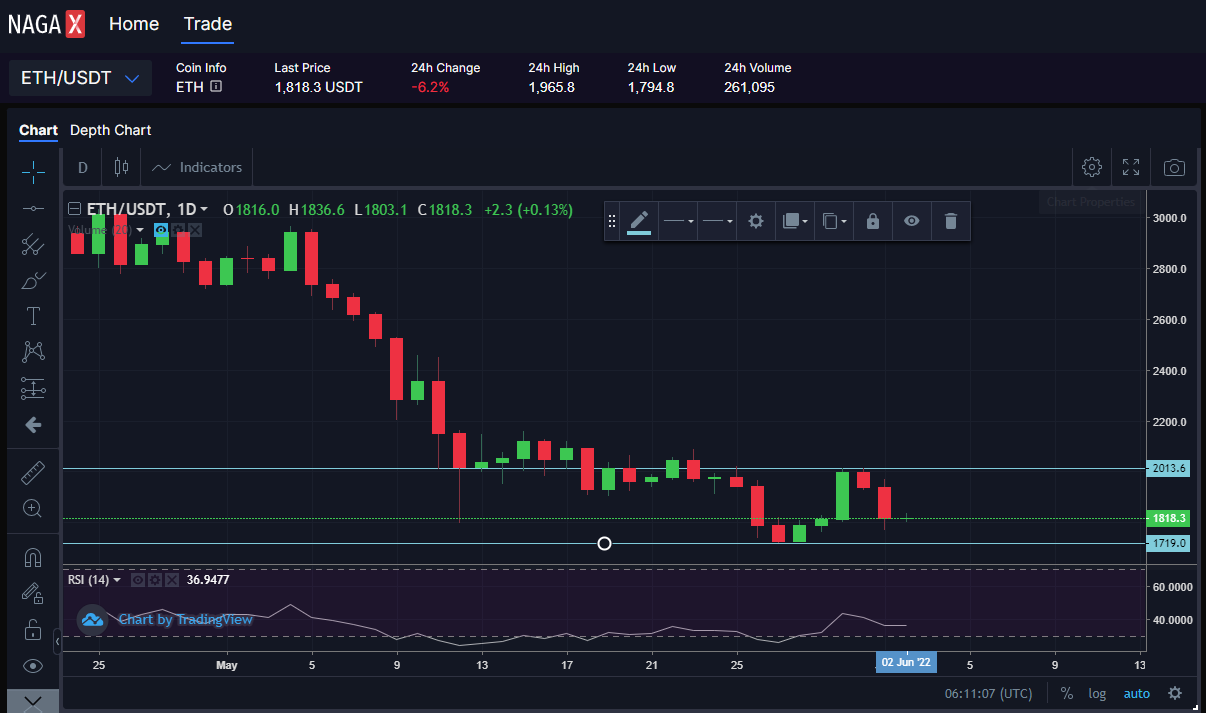
Task: Switch the chart to fullscreen mode
Action: coord(1131,167)
